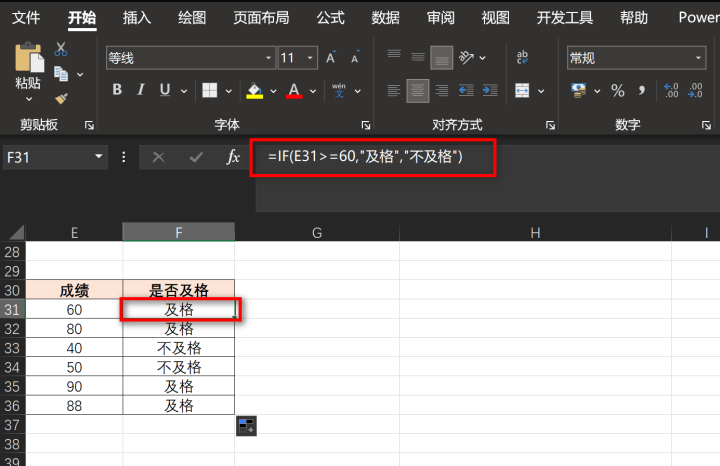Open 字体 dialog launcher

coord(366,125)
